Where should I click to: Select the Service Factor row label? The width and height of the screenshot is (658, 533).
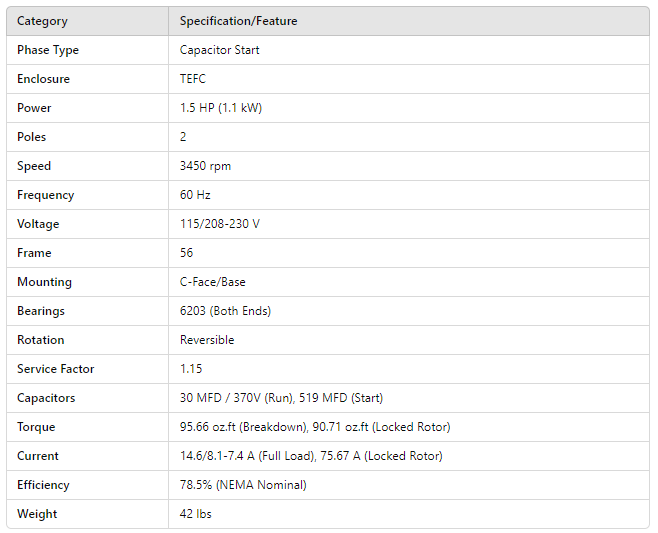click(56, 369)
